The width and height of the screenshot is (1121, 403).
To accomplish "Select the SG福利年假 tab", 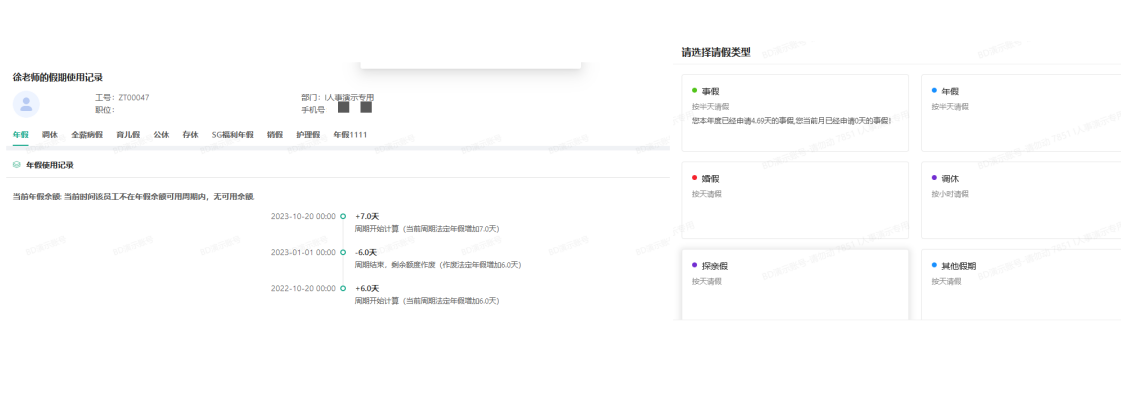I will click(232, 134).
